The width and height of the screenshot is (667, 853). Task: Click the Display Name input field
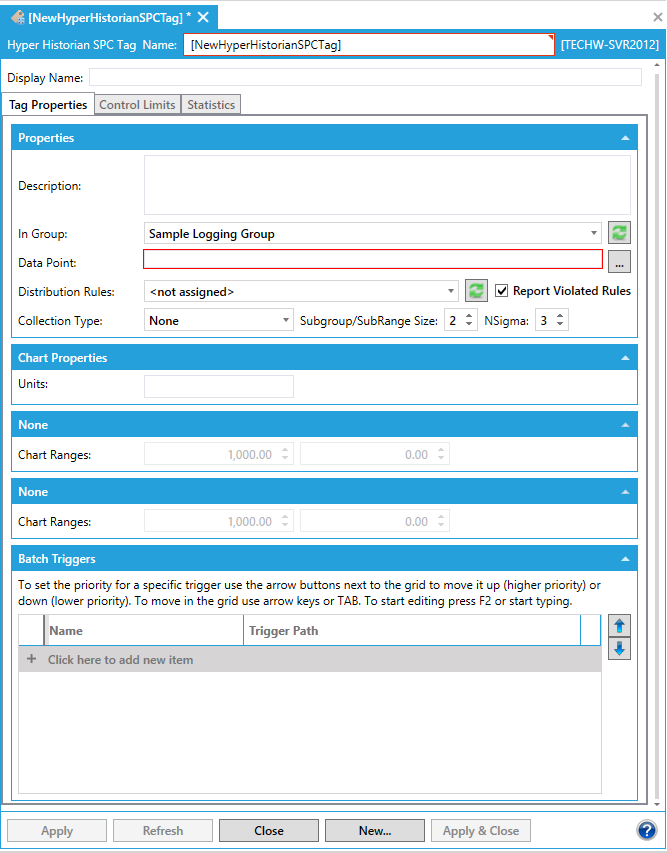365,78
